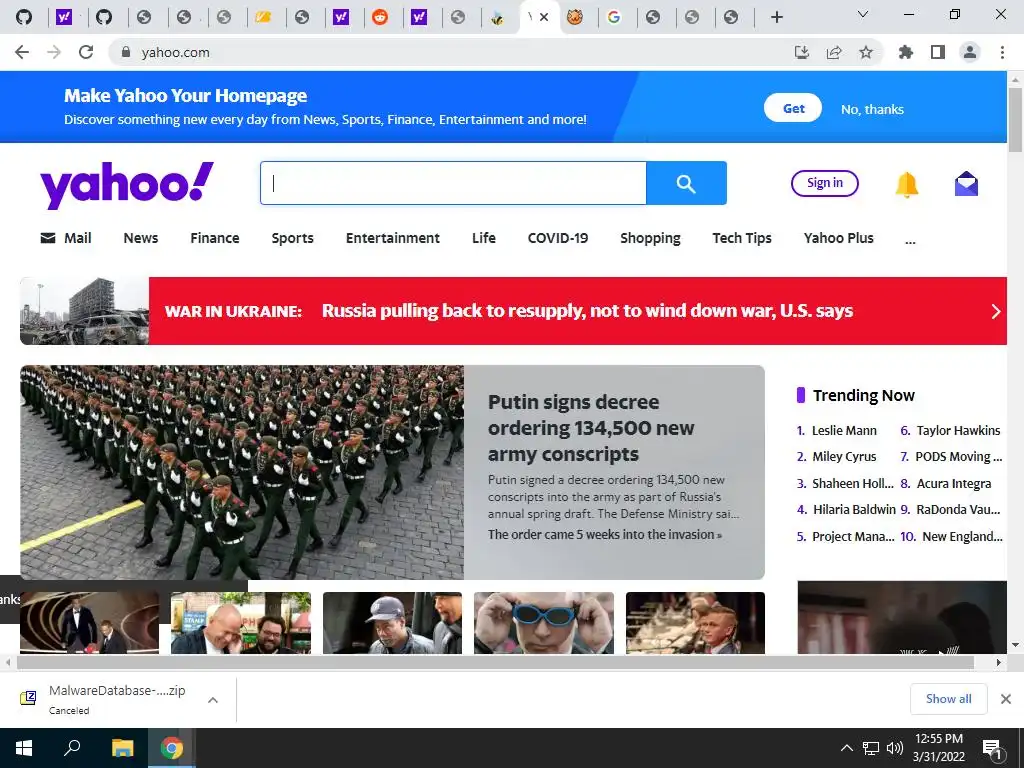
Task: Open the Chrome profile avatar
Action: (x=970, y=52)
